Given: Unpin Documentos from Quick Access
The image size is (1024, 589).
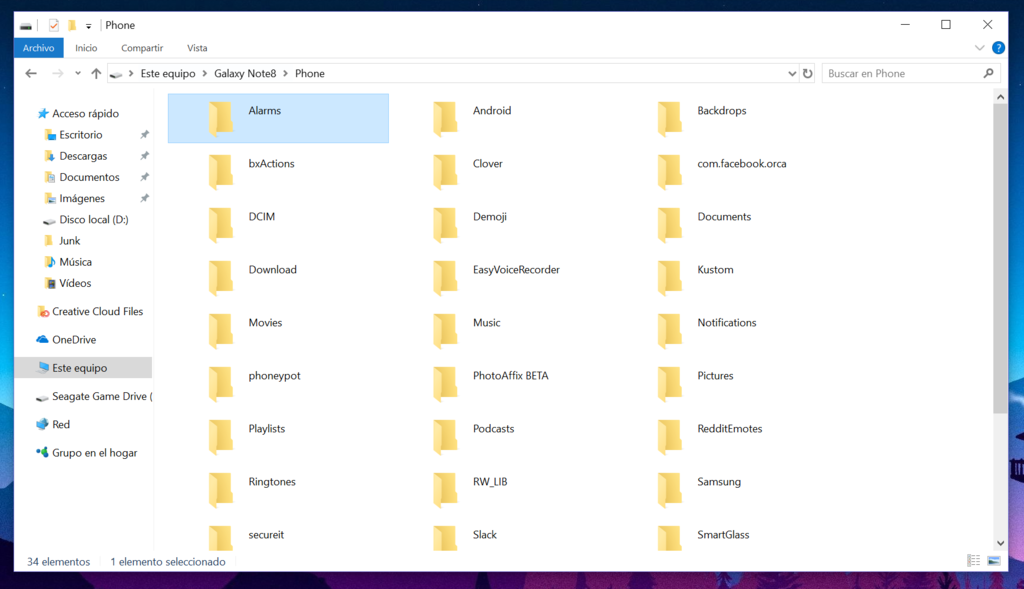Looking at the screenshot, I should [x=143, y=177].
